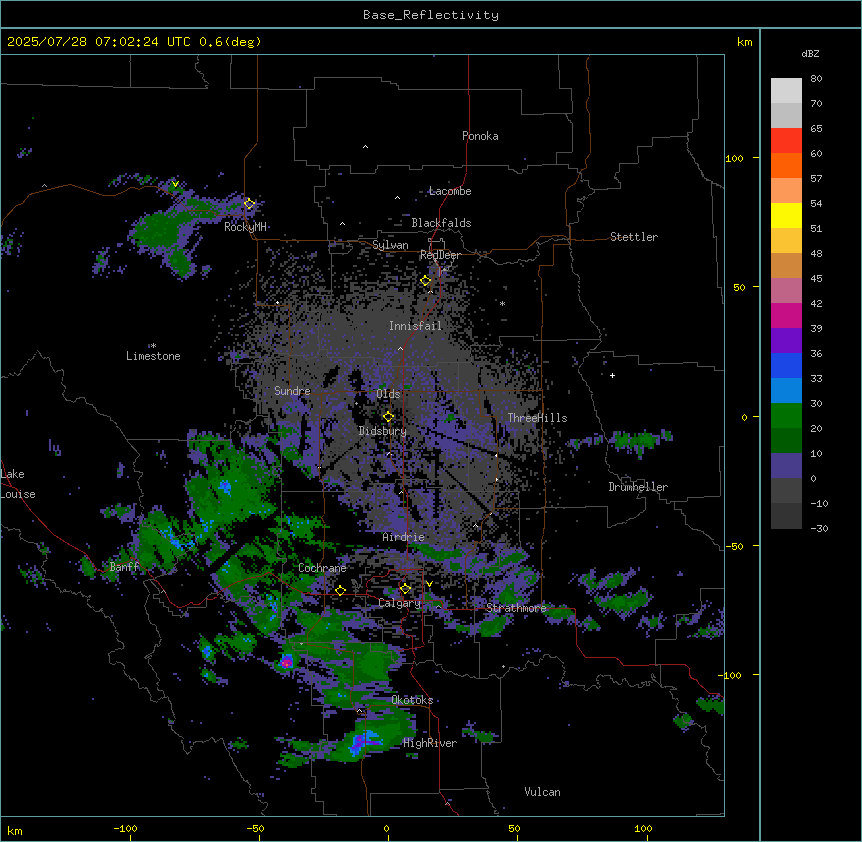Pick the purple 39 dBZ legend swatch
This screenshot has width=862, height=842.
[x=786, y=340]
